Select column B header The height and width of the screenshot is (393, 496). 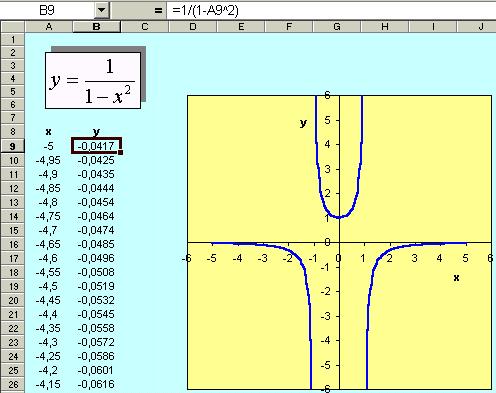97,27
